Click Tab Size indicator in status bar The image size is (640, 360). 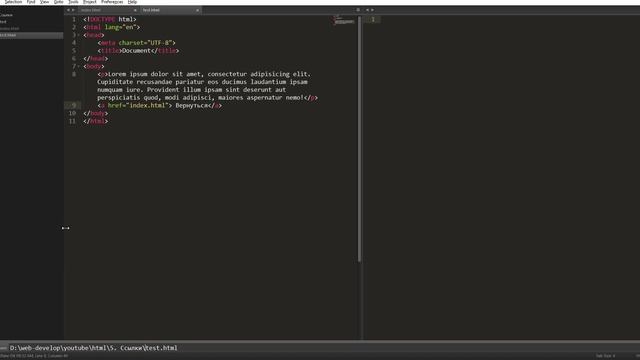(605, 356)
